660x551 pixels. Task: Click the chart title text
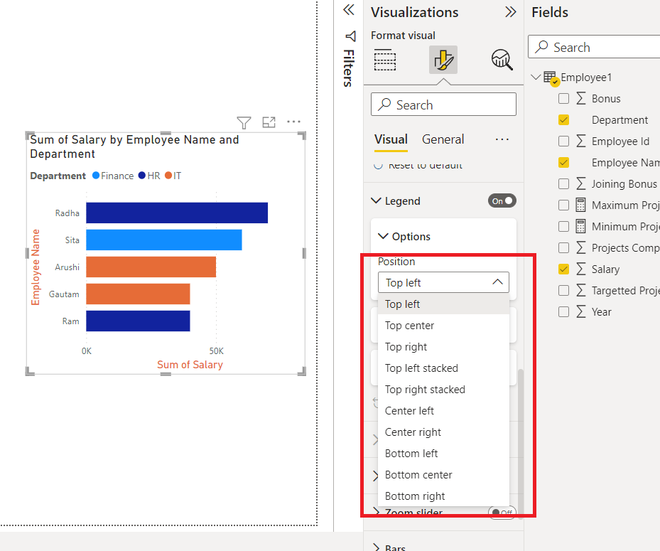pos(134,146)
